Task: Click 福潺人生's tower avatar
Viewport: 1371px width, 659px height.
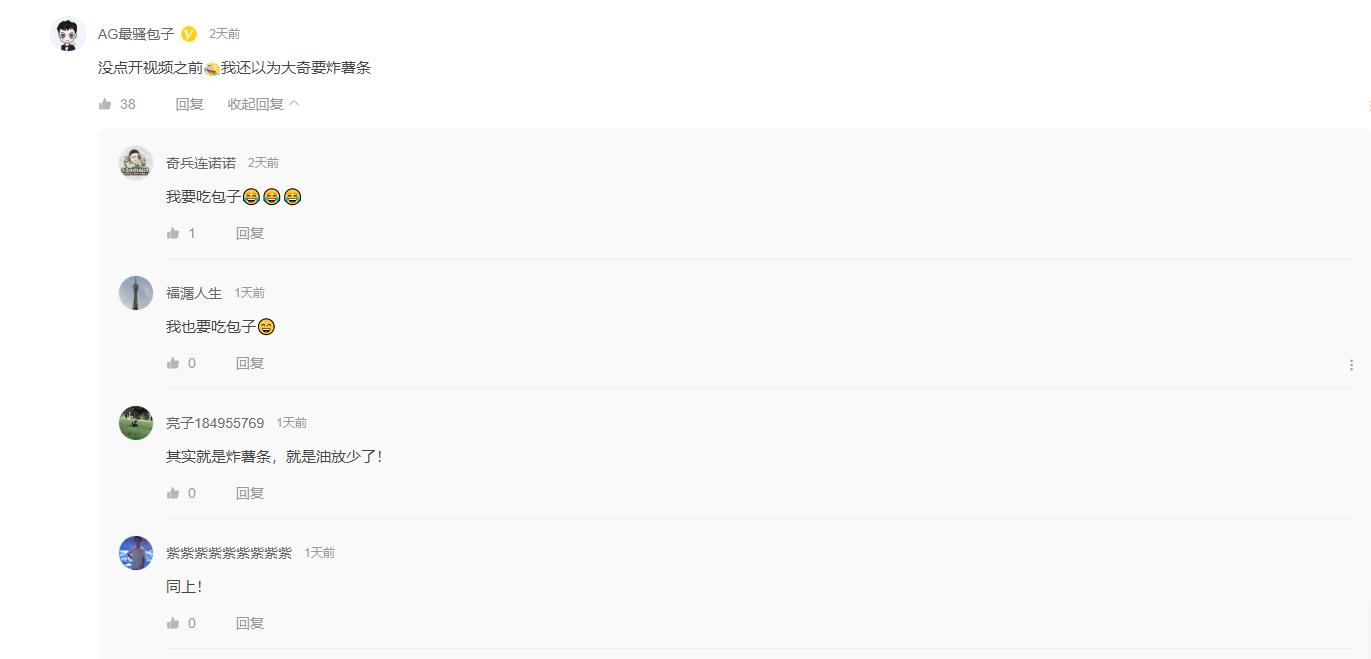Action: click(x=136, y=293)
